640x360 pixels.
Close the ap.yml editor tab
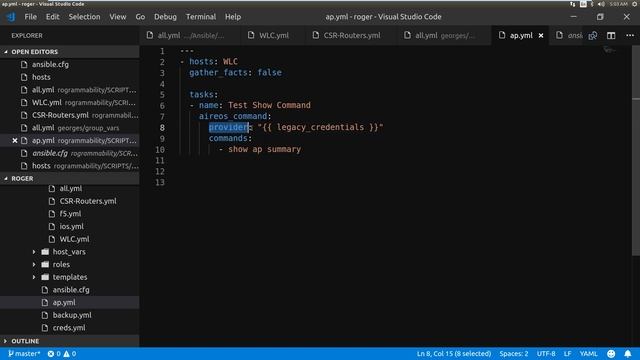(x=541, y=36)
